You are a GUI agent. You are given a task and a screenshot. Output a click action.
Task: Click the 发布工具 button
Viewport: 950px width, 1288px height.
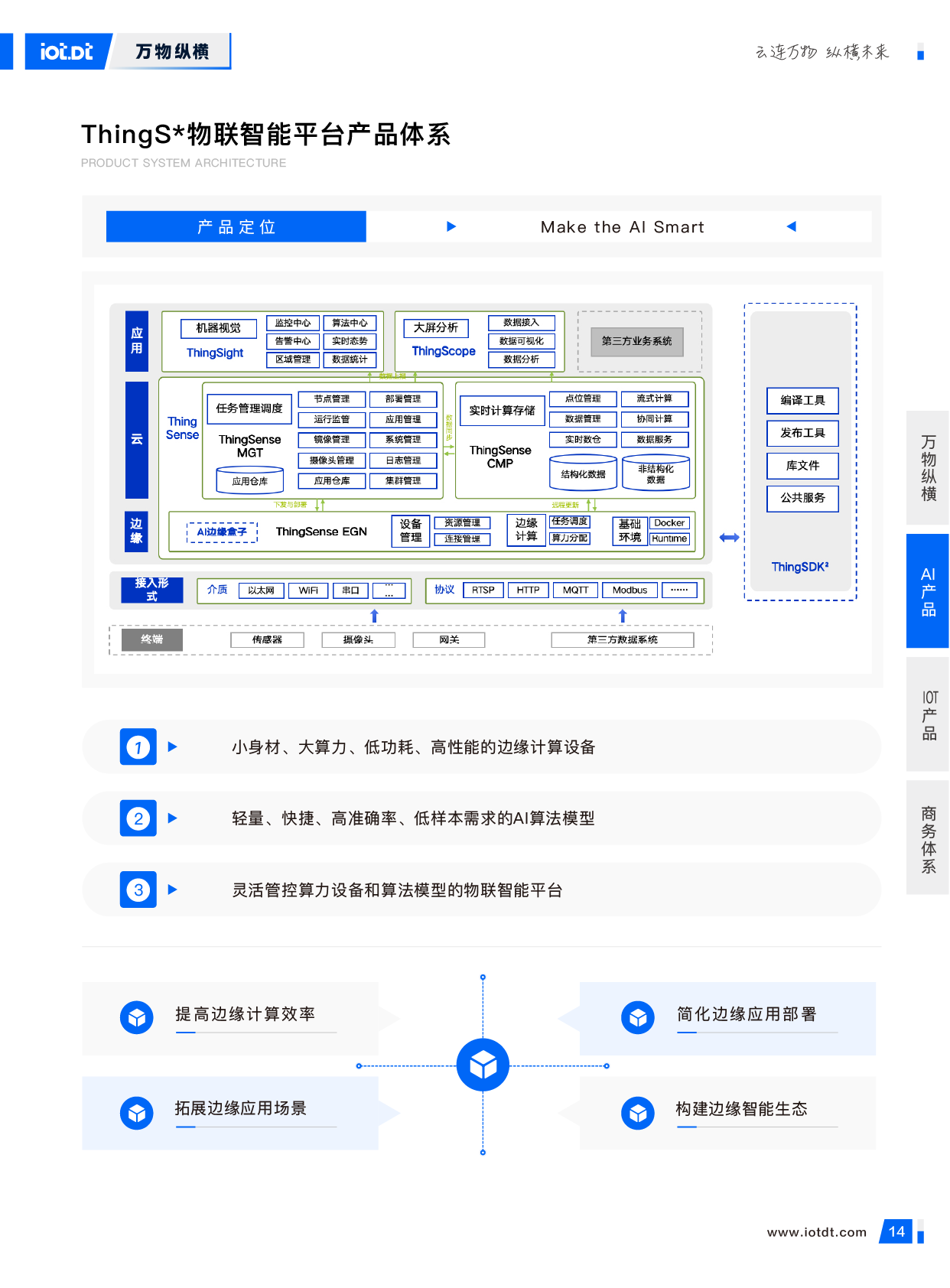tap(803, 433)
